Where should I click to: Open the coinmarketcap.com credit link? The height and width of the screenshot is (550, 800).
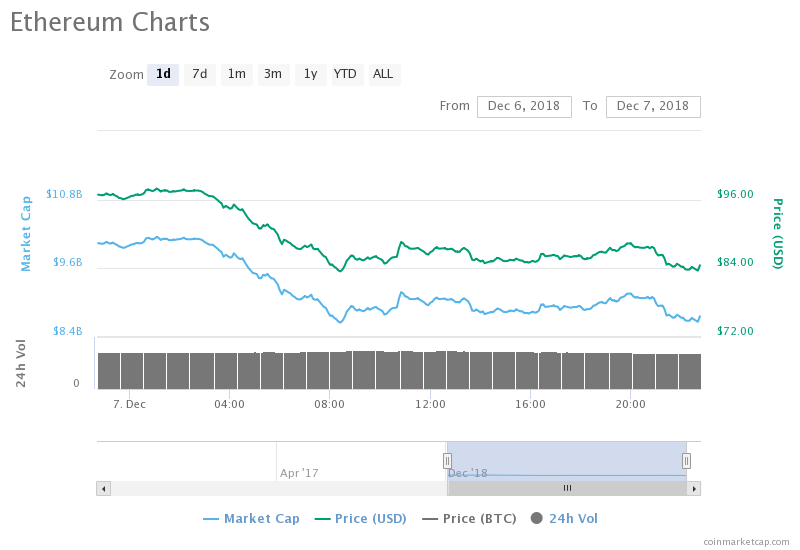746,541
